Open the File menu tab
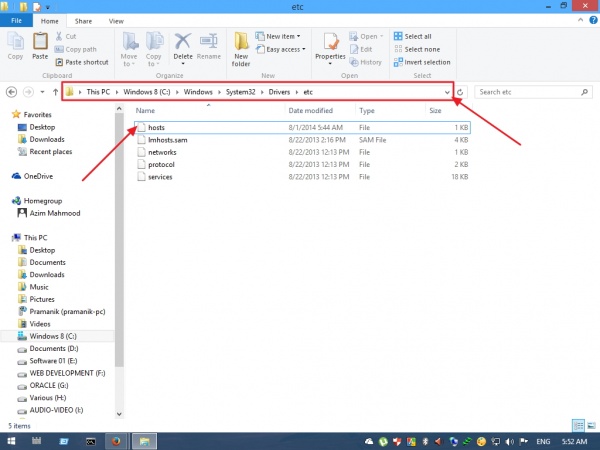The image size is (600, 450). [16, 21]
